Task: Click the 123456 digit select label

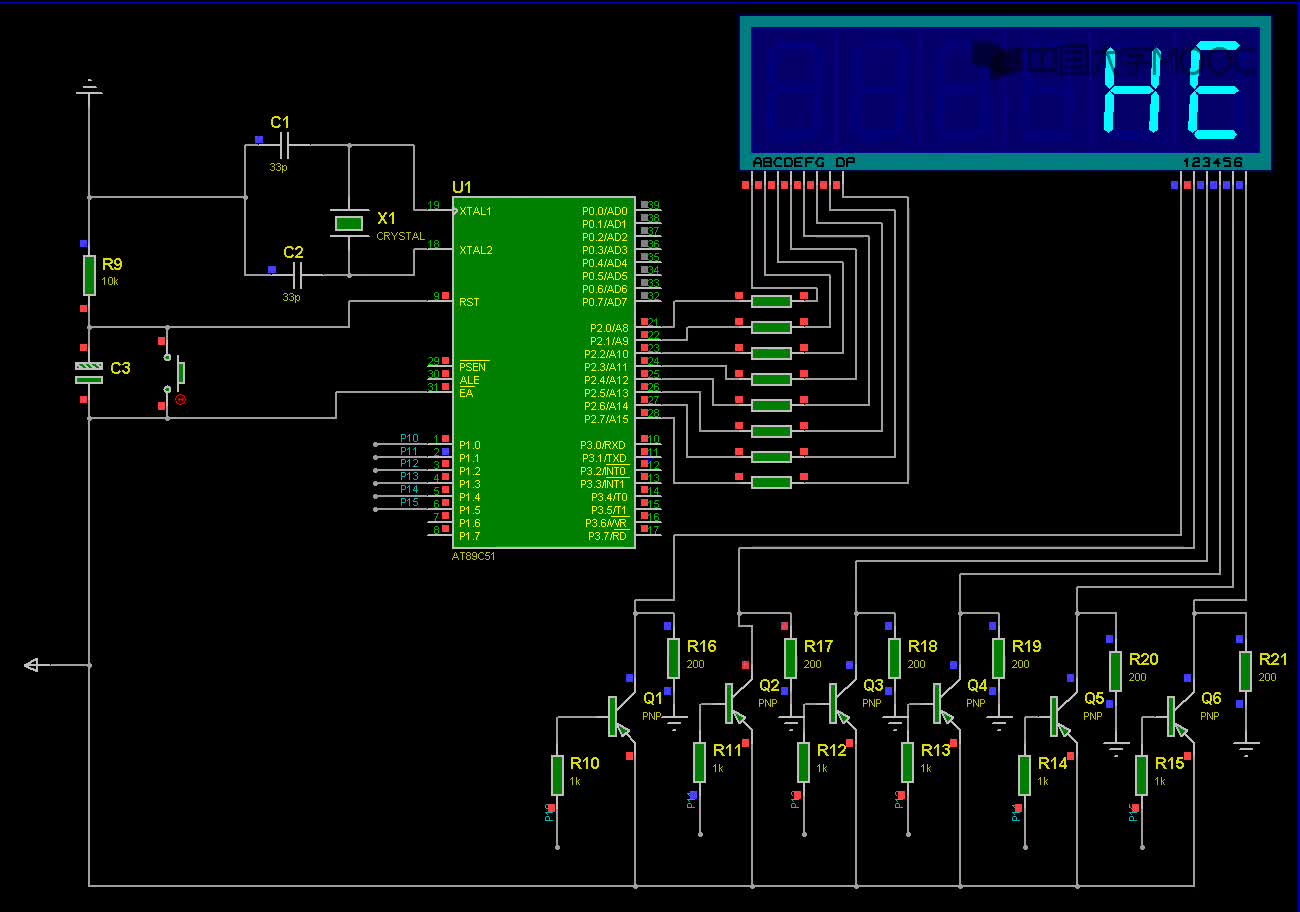Action: (1212, 162)
